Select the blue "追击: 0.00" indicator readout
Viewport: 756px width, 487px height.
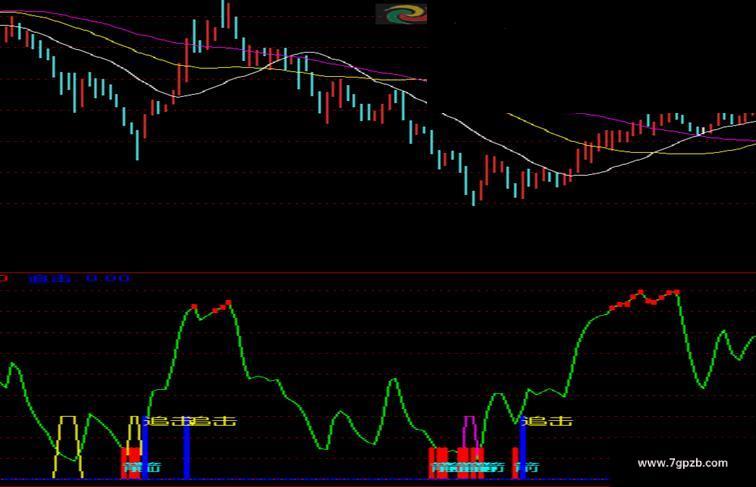pos(79,278)
